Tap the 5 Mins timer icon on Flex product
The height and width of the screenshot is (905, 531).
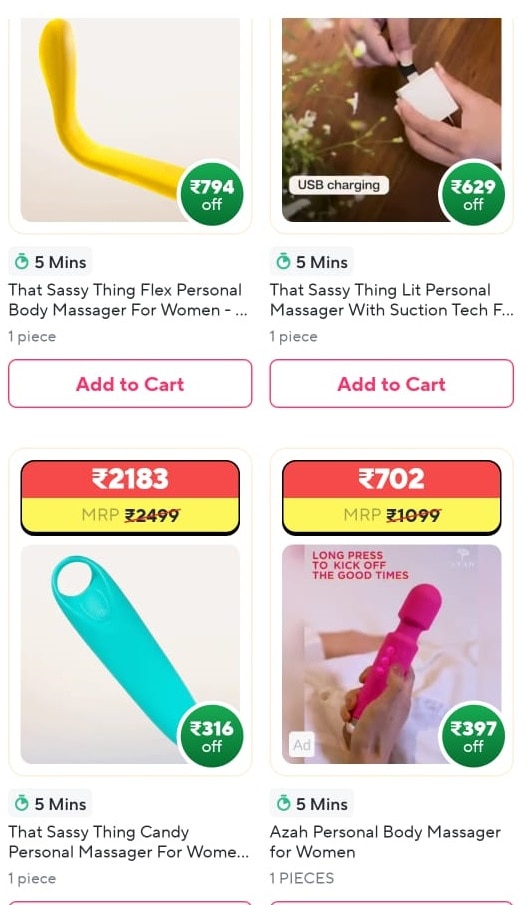coord(21,262)
